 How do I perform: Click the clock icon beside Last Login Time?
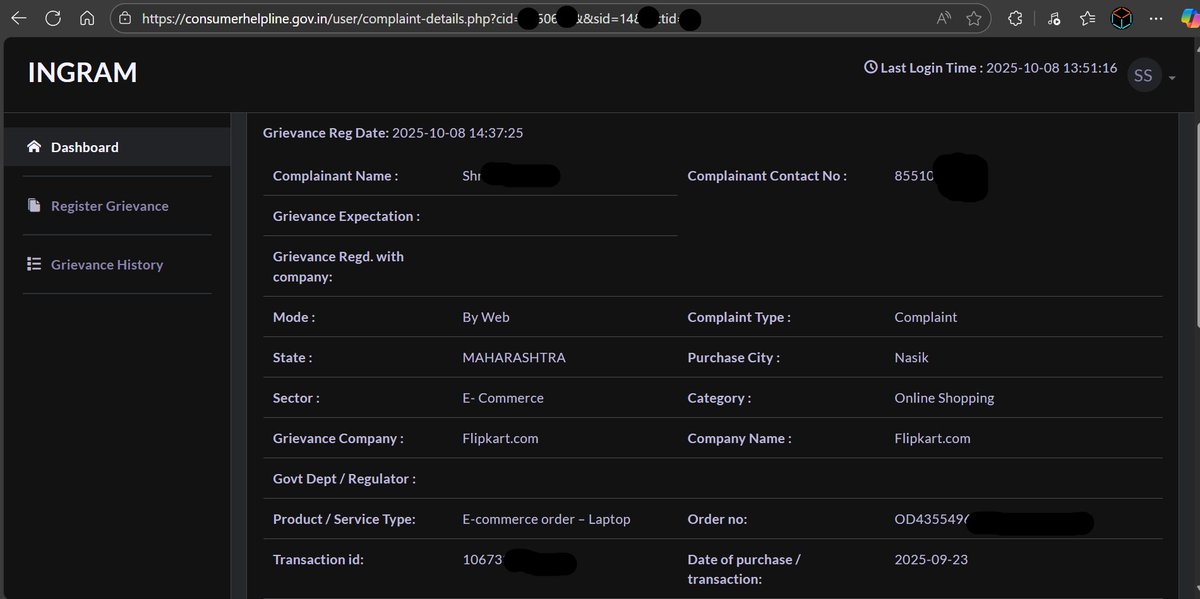[x=870, y=68]
